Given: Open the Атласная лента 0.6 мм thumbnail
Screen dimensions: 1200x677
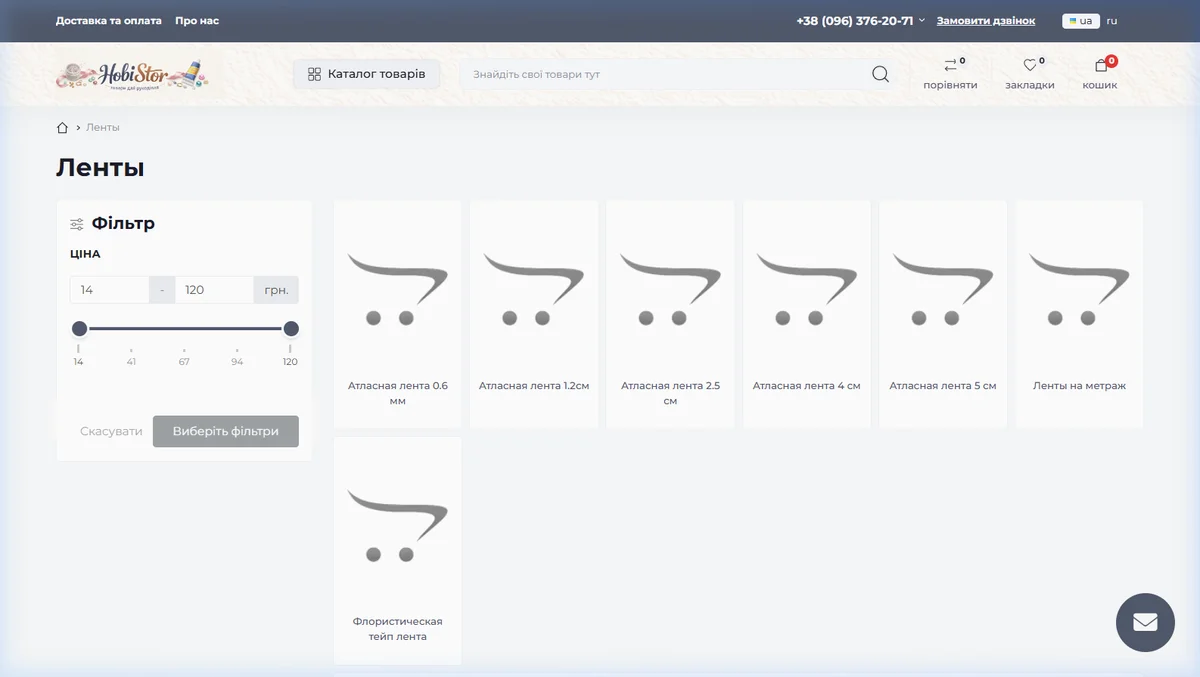Looking at the screenshot, I should [398, 288].
